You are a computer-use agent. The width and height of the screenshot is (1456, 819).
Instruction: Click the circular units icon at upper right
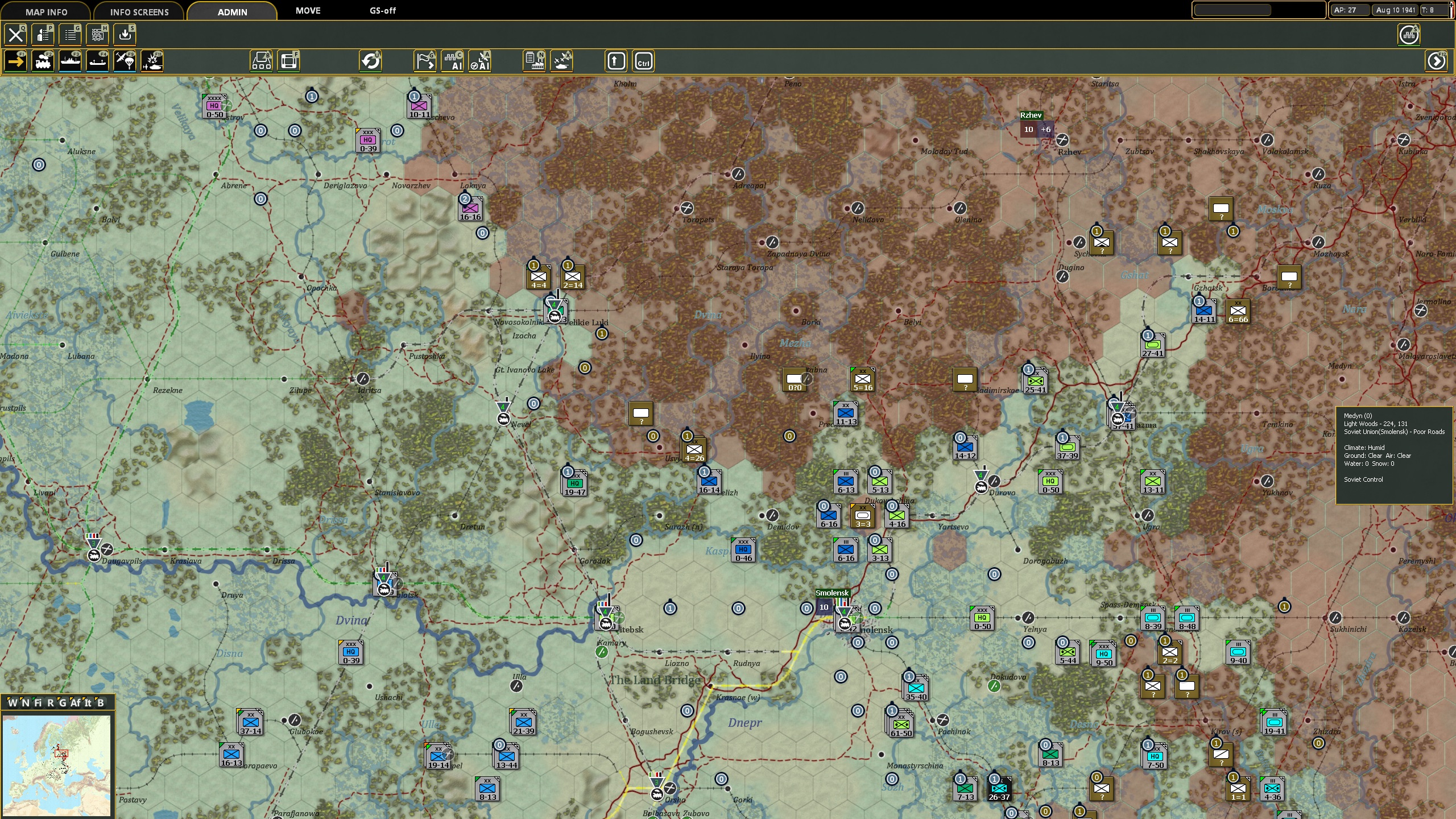point(1409,35)
